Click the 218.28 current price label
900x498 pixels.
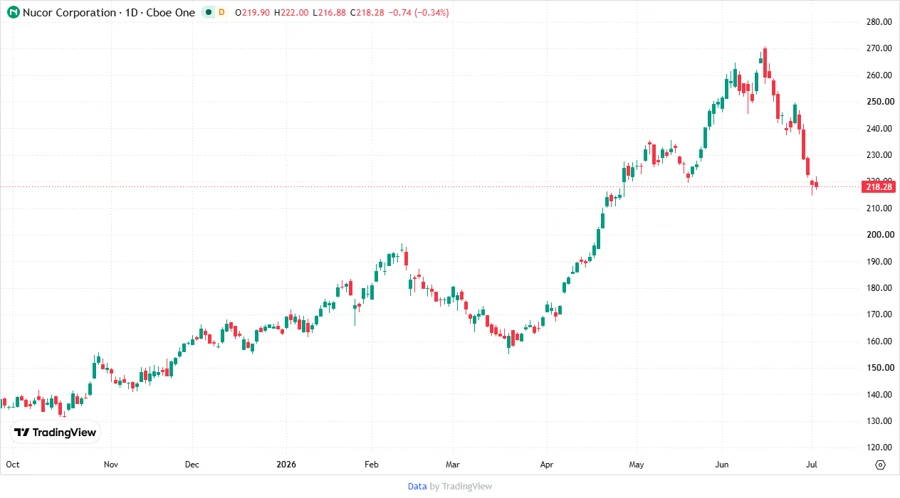pos(879,187)
